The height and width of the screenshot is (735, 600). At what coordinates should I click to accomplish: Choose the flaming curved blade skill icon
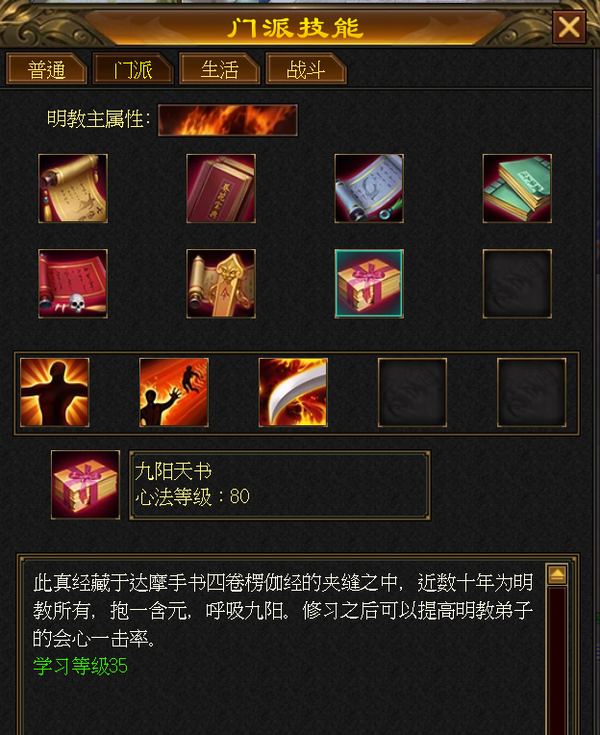point(293,392)
